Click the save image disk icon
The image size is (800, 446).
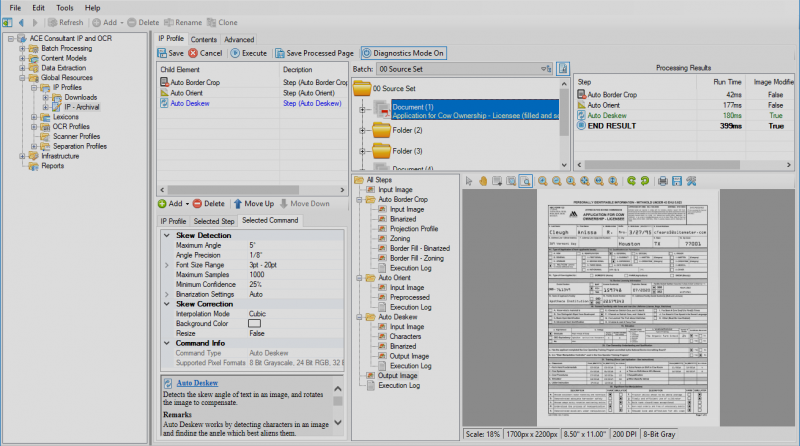[676, 180]
